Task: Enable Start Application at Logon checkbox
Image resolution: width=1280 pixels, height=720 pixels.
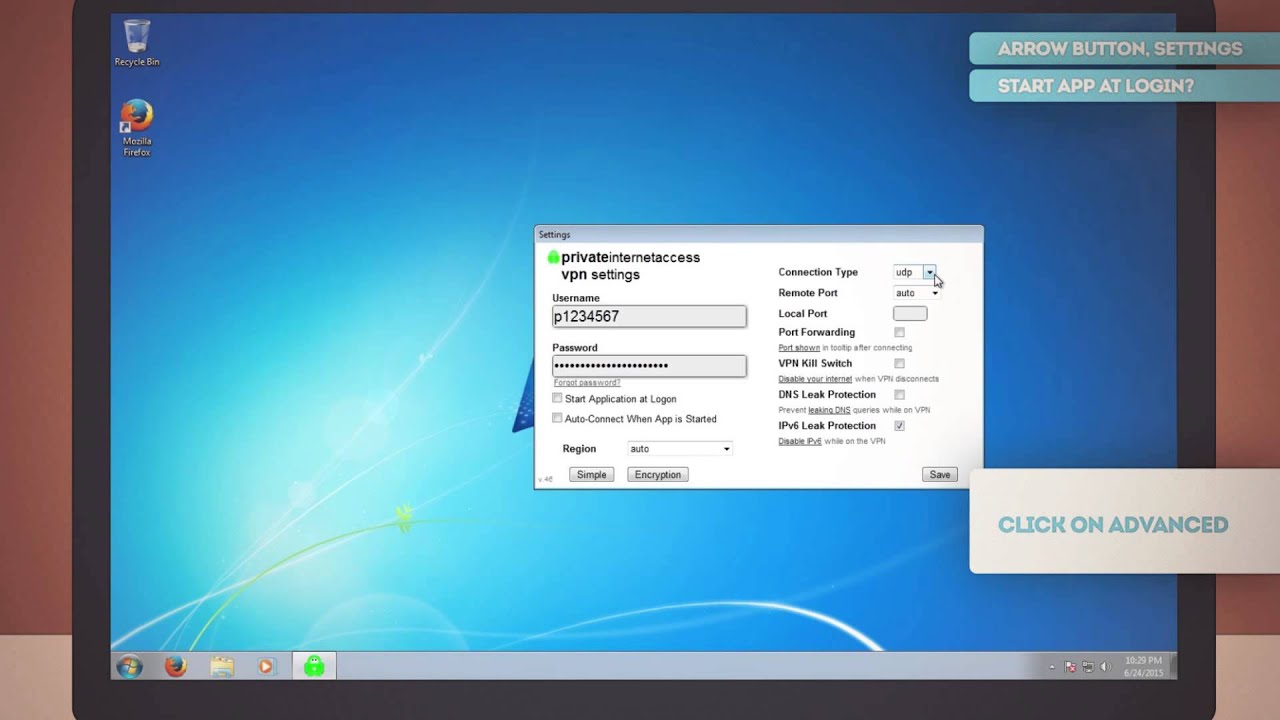Action: 558,398
